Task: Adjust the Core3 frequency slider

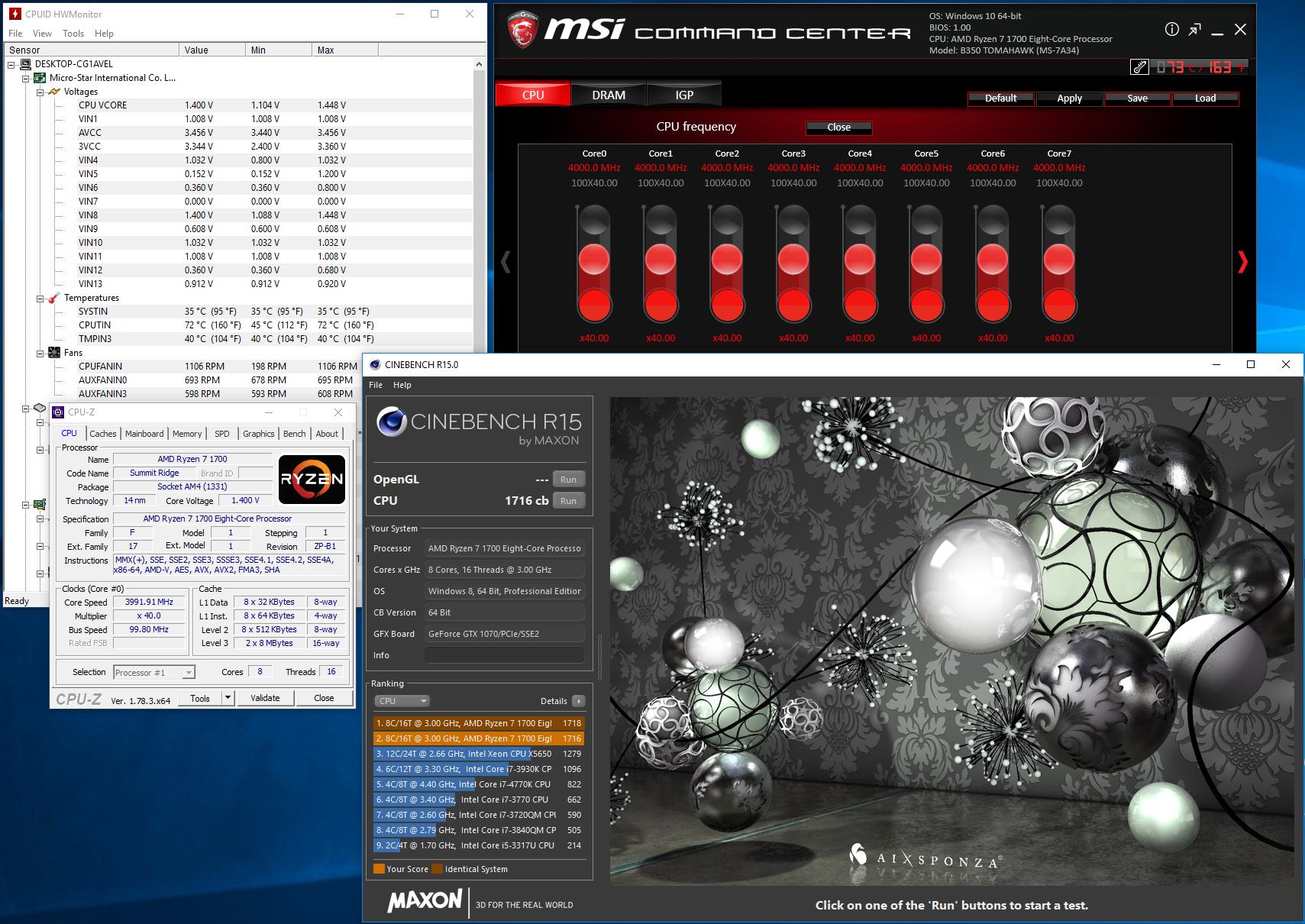Action: (x=793, y=262)
